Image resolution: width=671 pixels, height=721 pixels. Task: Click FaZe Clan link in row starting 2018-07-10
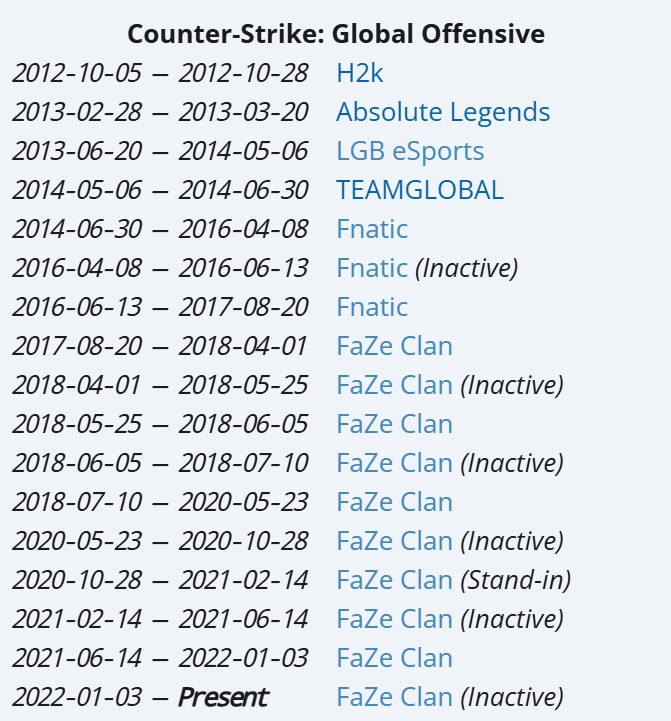(394, 502)
